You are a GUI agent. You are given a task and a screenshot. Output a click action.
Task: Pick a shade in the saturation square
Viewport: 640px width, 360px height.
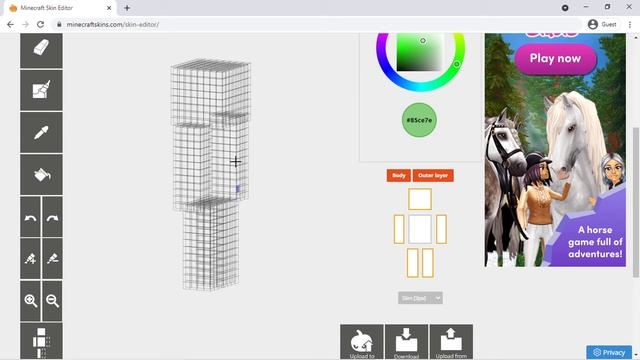(x=420, y=52)
